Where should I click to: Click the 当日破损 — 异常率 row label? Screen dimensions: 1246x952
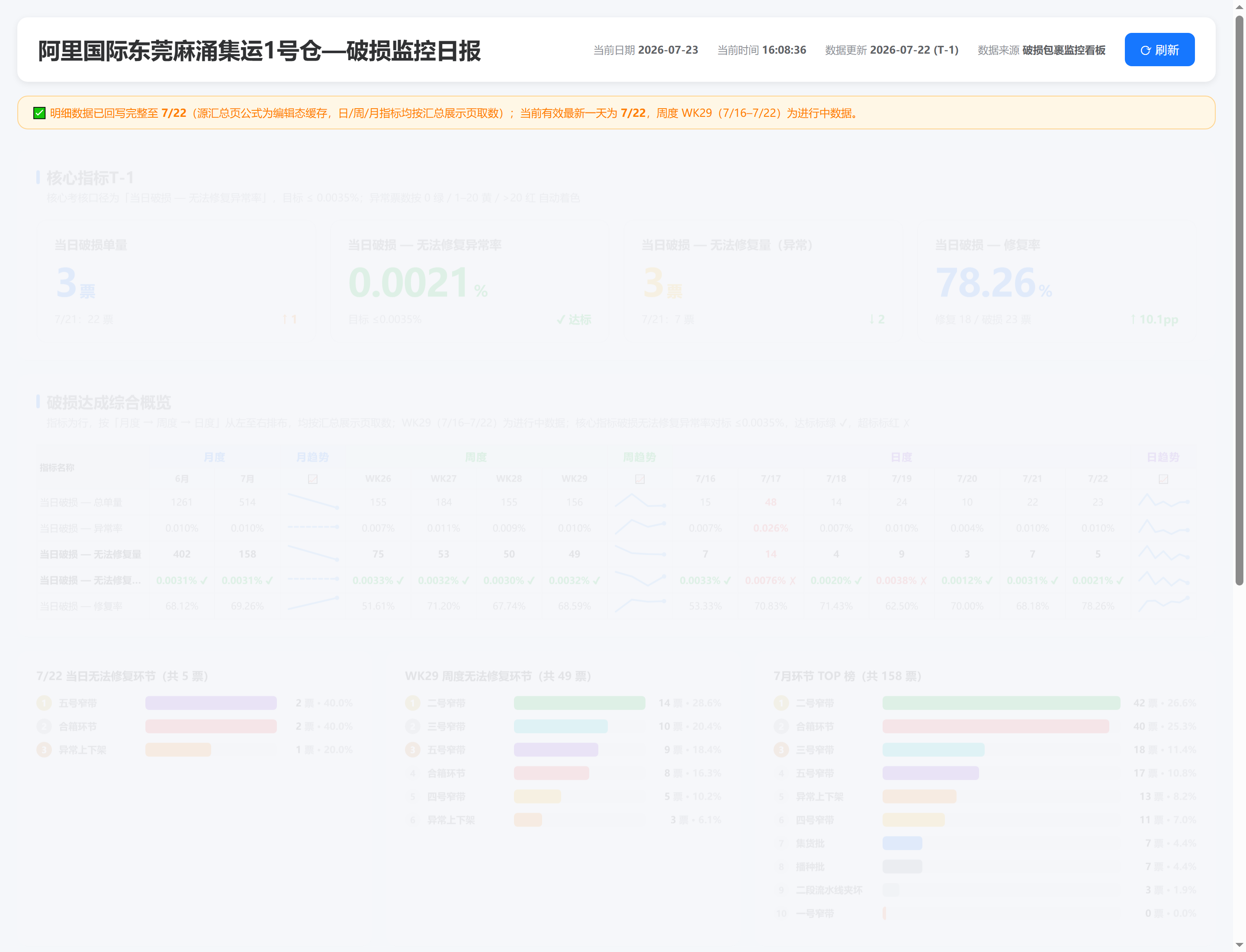pos(80,529)
